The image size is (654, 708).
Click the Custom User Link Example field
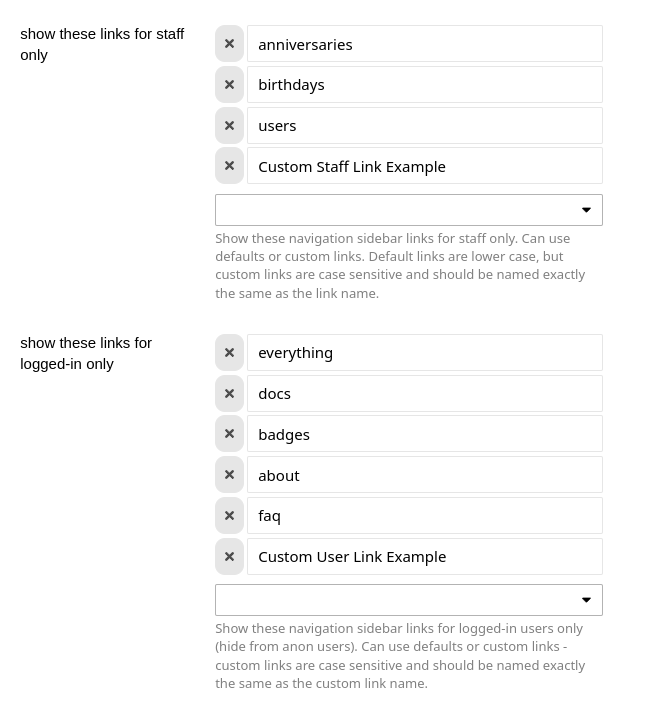click(425, 557)
